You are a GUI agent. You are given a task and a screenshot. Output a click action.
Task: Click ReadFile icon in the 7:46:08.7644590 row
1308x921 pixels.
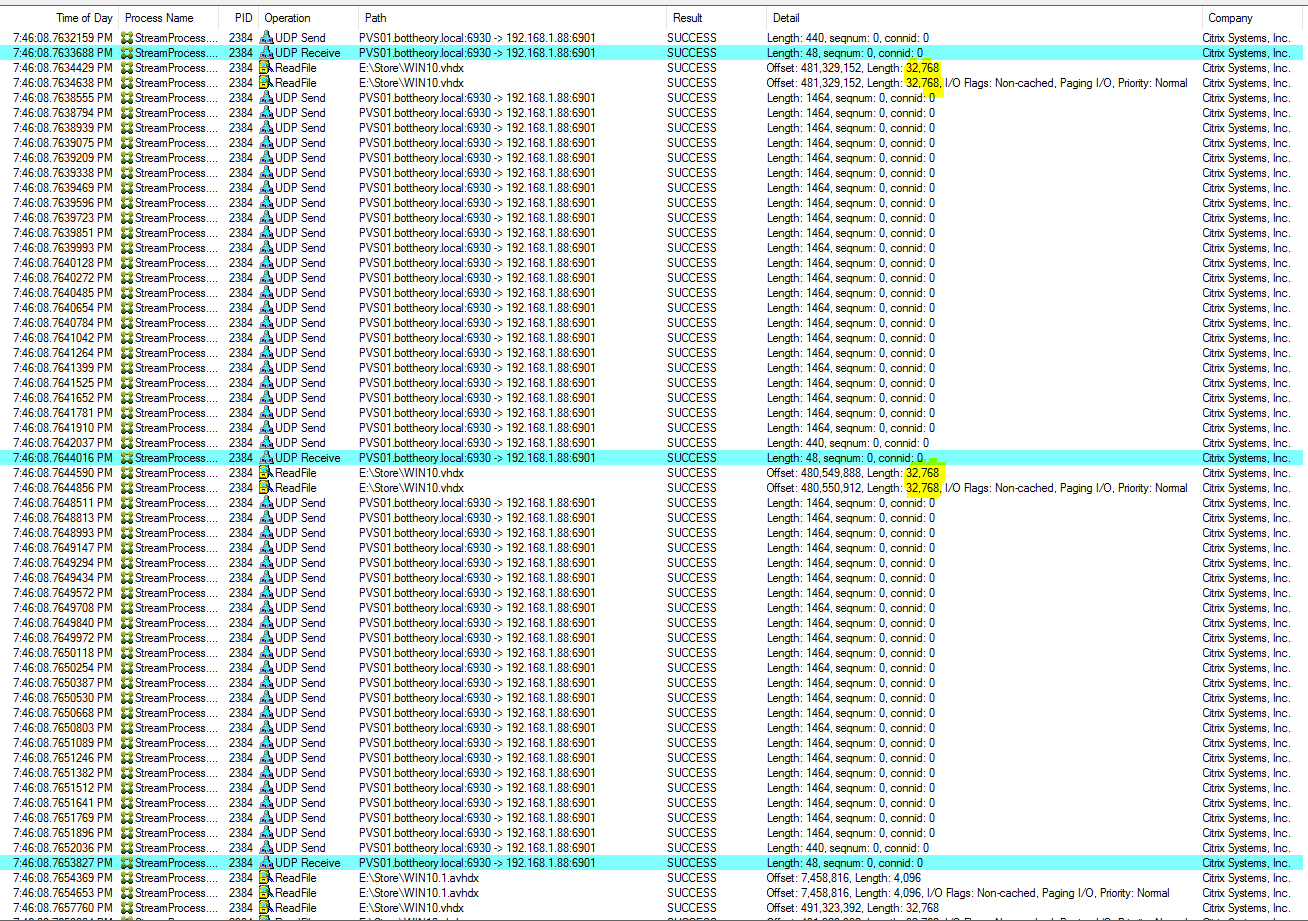266,473
